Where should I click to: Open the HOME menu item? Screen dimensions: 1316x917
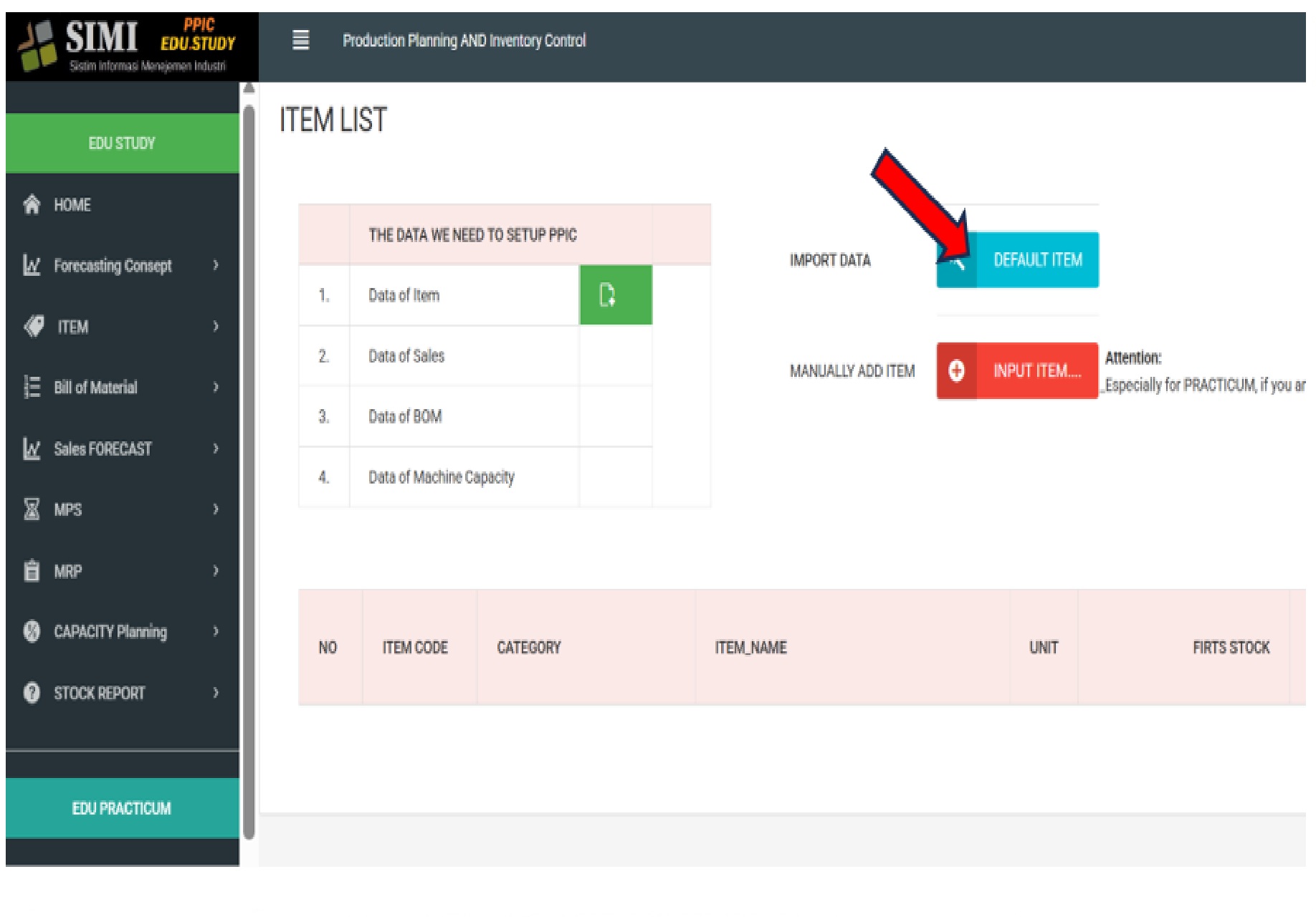[x=72, y=205]
